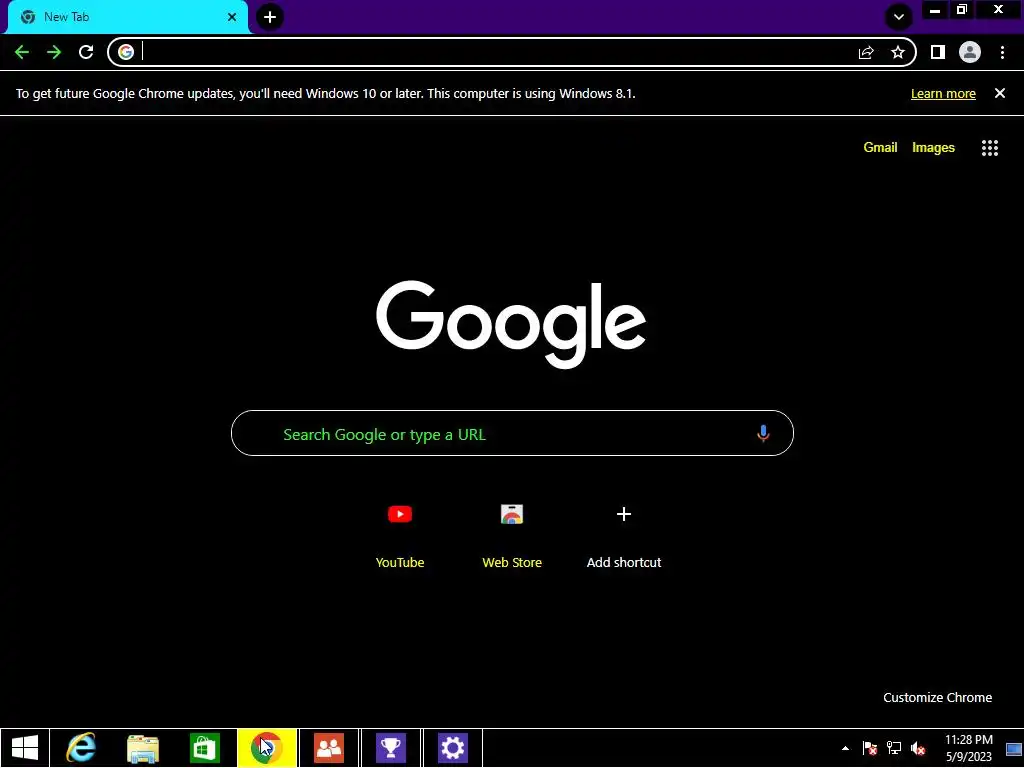Open the Google apps grid

(990, 148)
